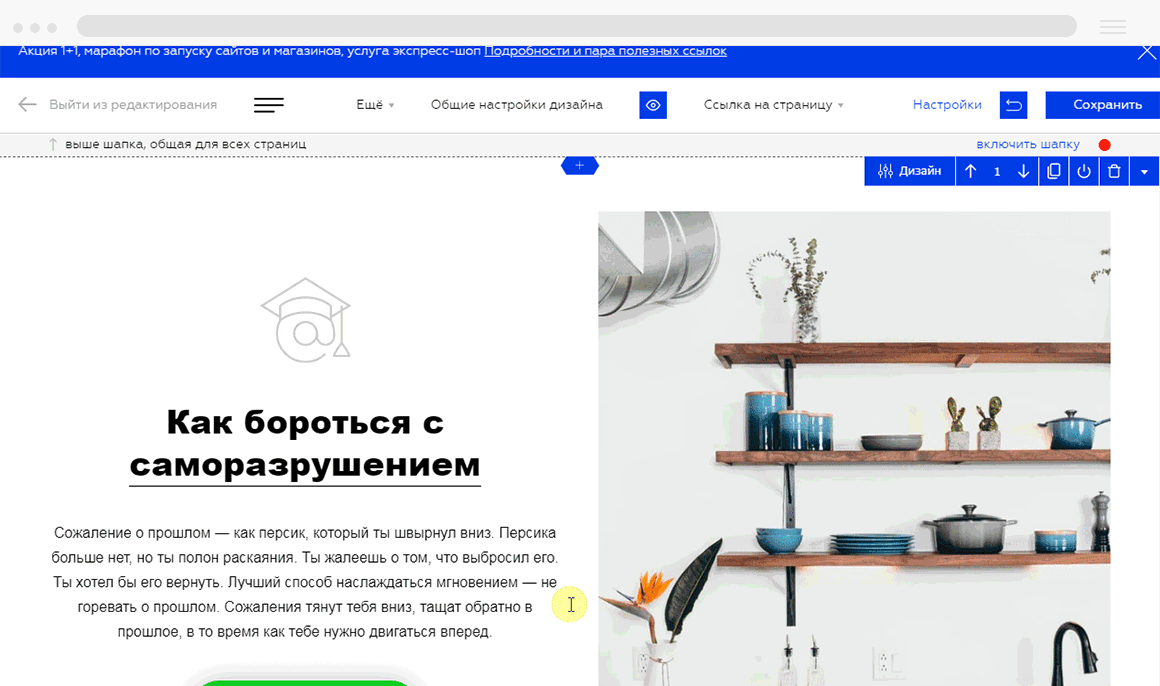Click the back arrow to exit editing
This screenshot has width=1160, height=686.
pos(27,104)
